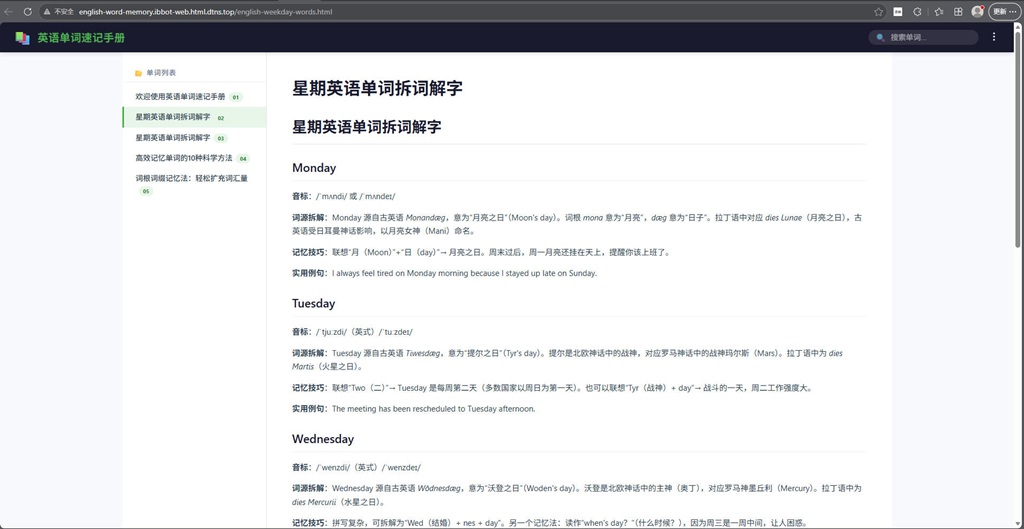Click the browser back arrow
This screenshot has width=1024, height=529.
click(x=9, y=12)
